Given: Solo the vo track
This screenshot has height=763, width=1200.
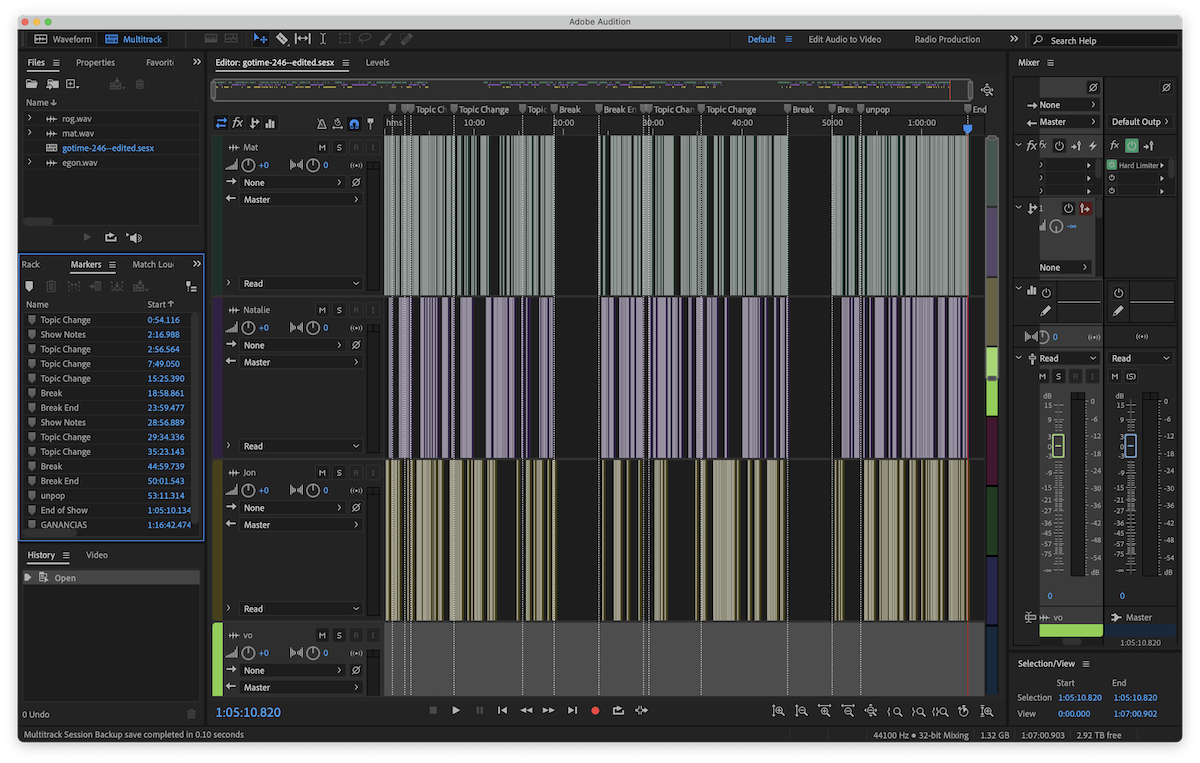Looking at the screenshot, I should [x=339, y=635].
